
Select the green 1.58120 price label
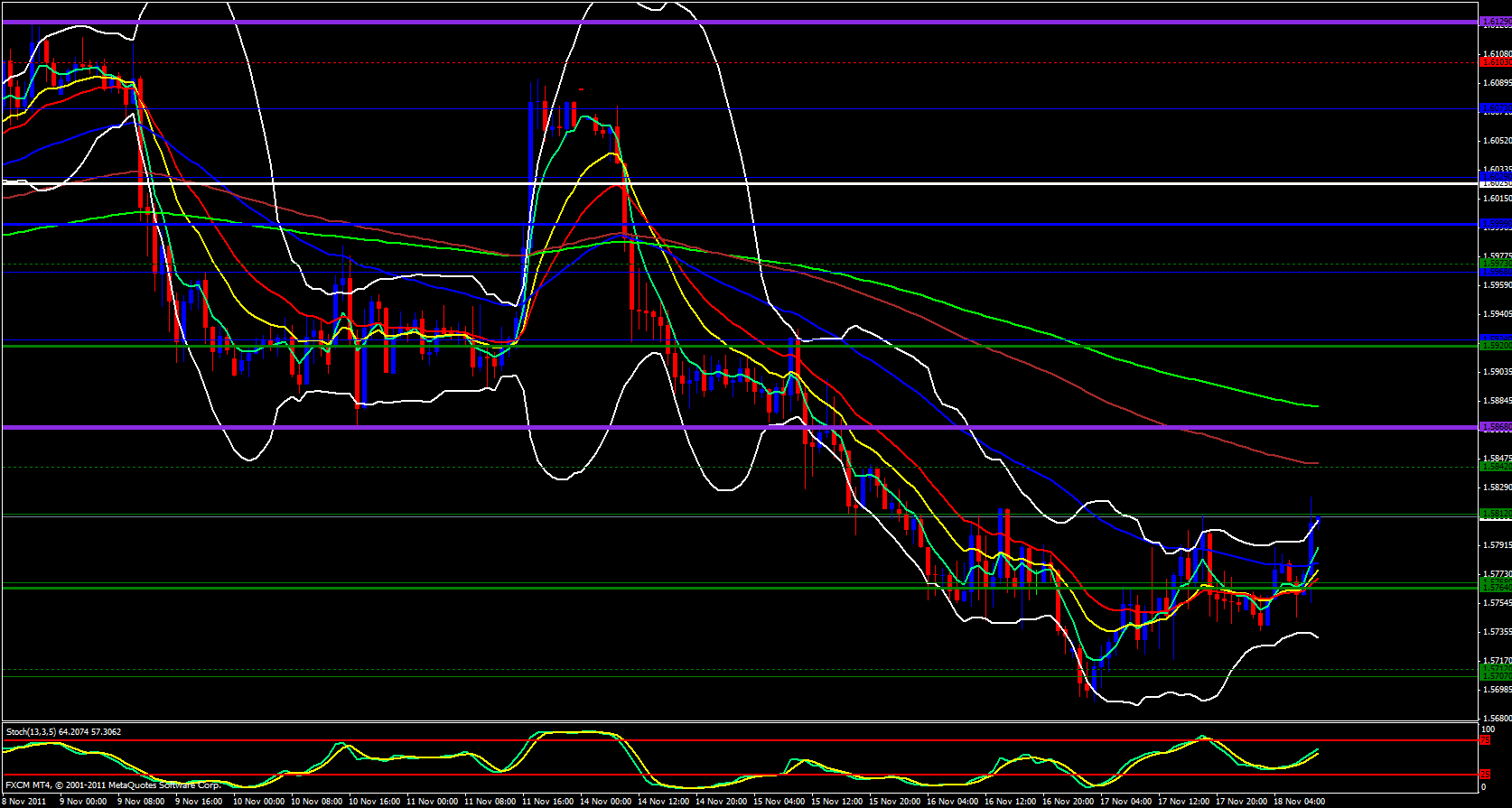tap(1495, 514)
